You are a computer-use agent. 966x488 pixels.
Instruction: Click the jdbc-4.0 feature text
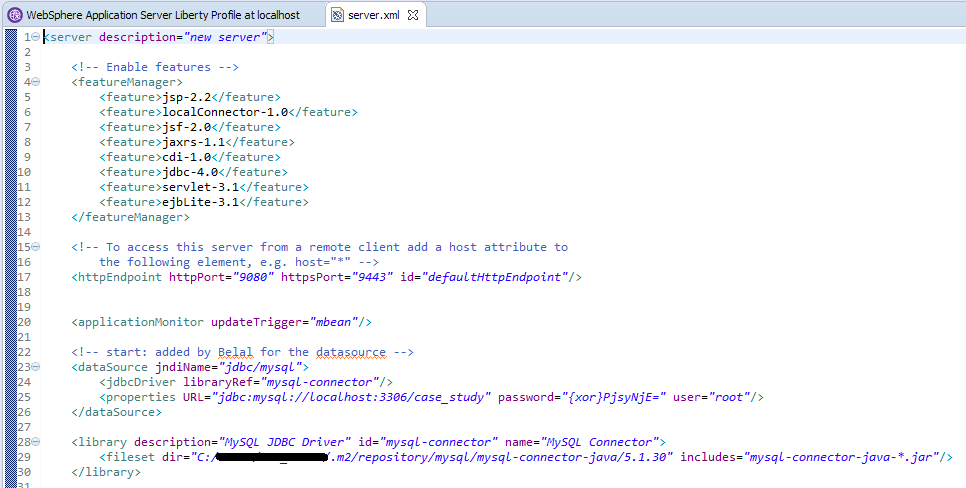pos(190,172)
